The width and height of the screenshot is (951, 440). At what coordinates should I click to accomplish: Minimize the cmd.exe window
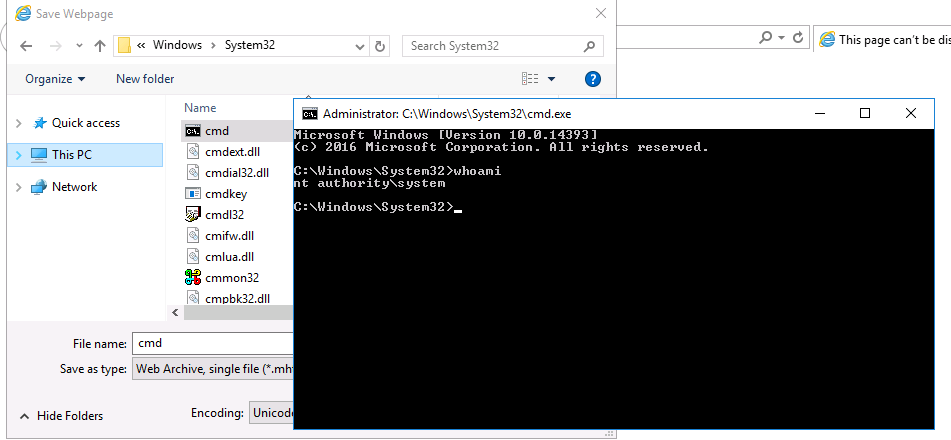[820, 113]
